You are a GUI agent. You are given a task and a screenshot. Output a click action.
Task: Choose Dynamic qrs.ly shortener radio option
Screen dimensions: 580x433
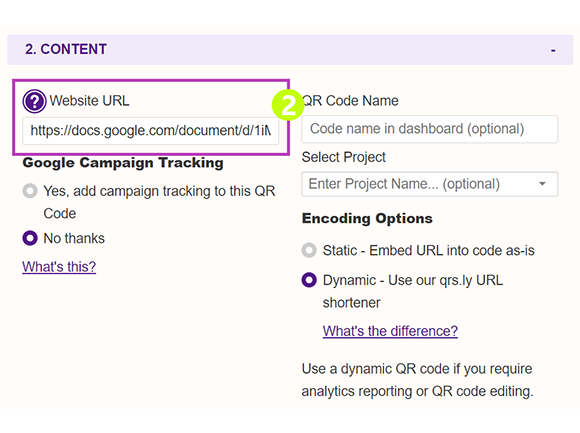pyautogui.click(x=309, y=280)
